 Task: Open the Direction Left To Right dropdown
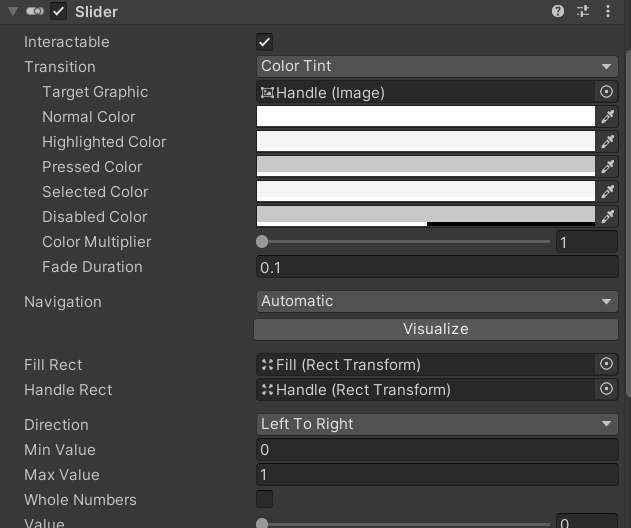click(437, 424)
